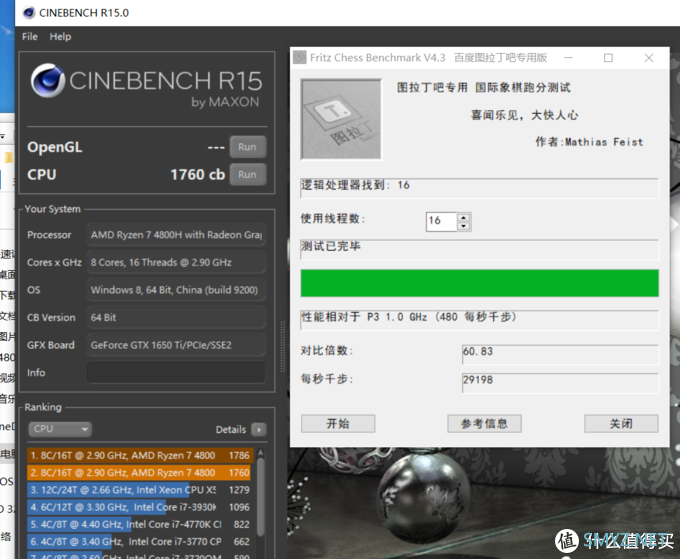Click the logical processors found 16 field
This screenshot has height=559, width=680.
pos(480,188)
